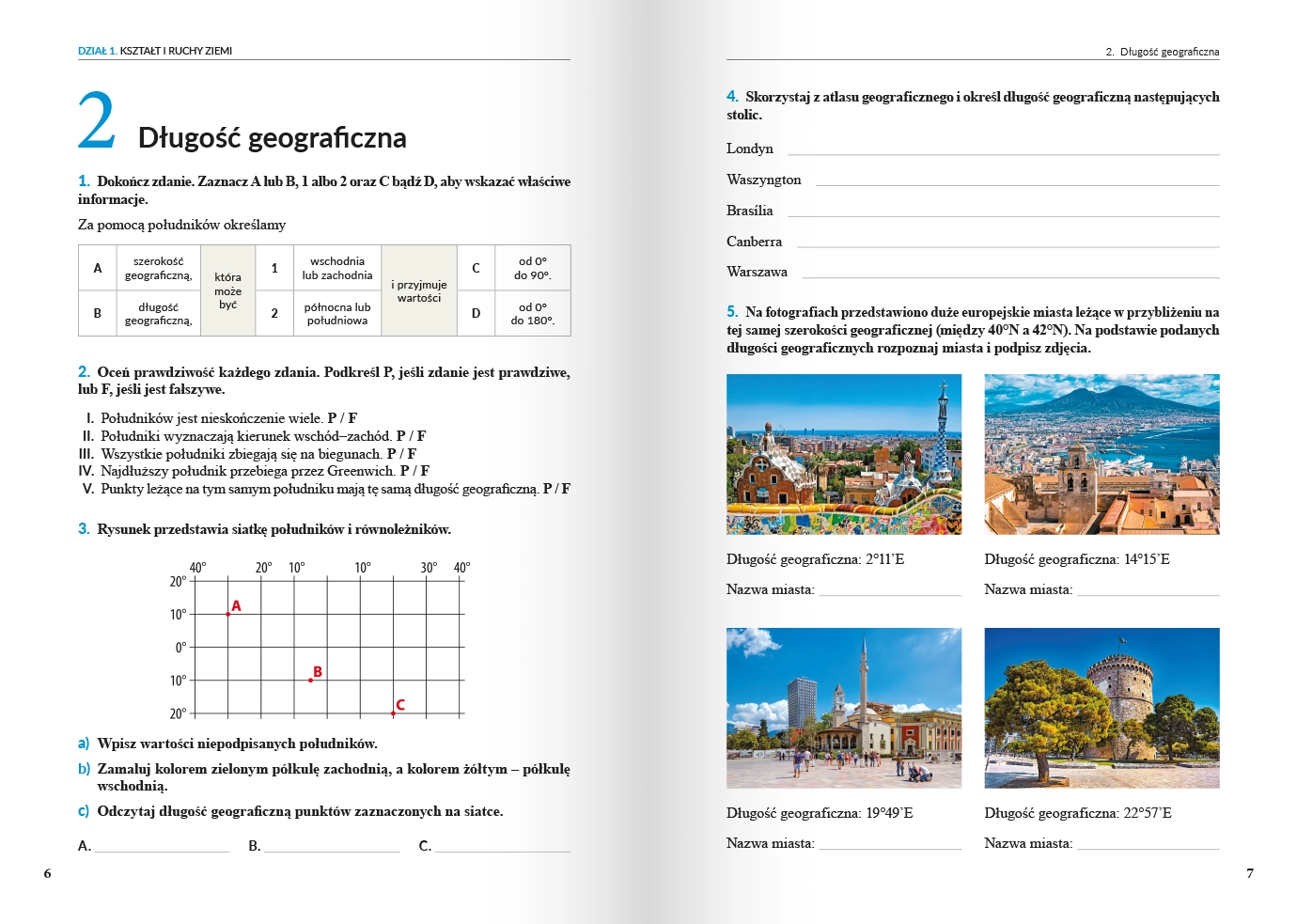Click the chapter title 'Długość geograficzna'
Image resolution: width=1297 pixels, height=924 pixels.
273,138
